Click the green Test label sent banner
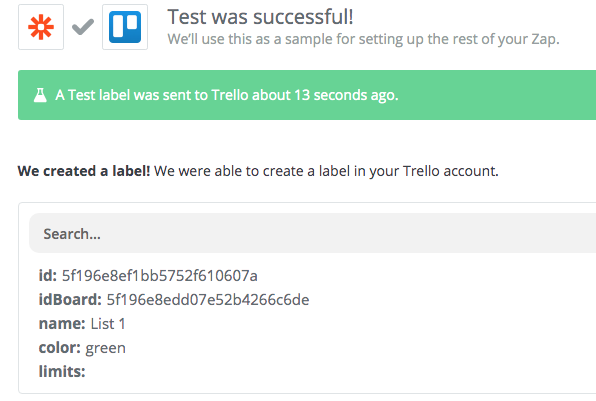The height and width of the screenshot is (401, 596). click(x=307, y=95)
